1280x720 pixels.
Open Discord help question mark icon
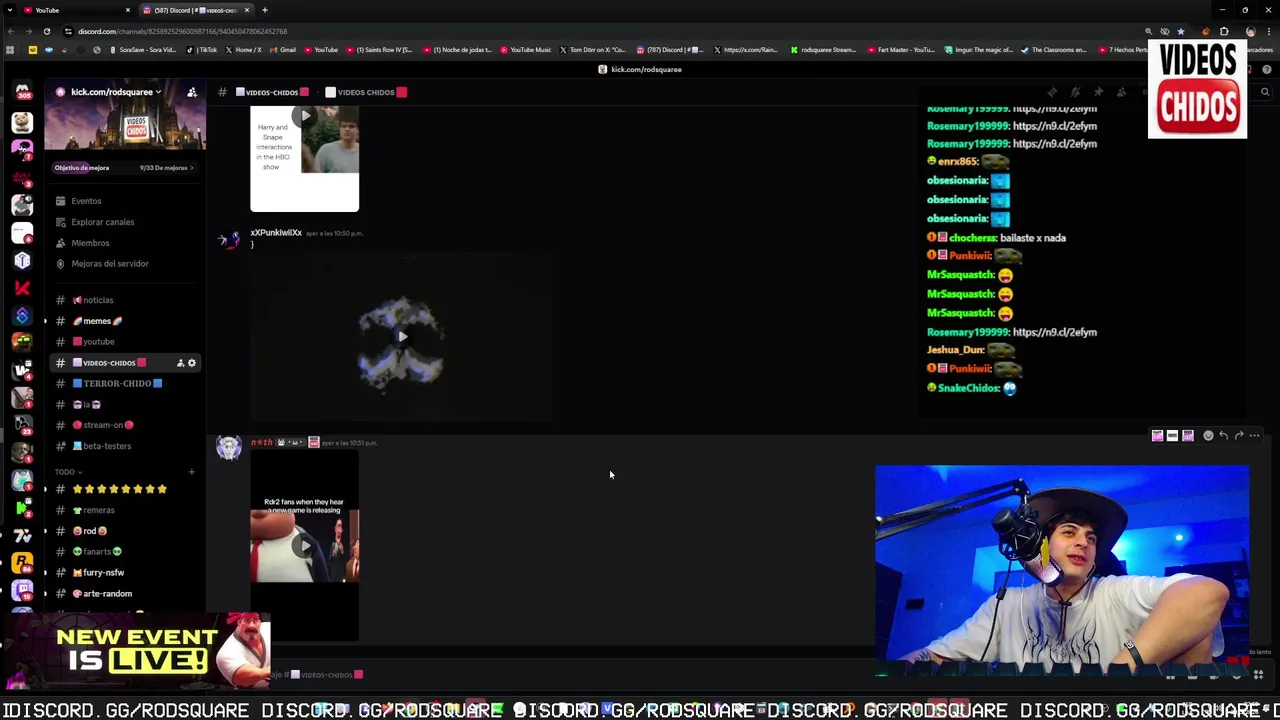pos(1267,69)
